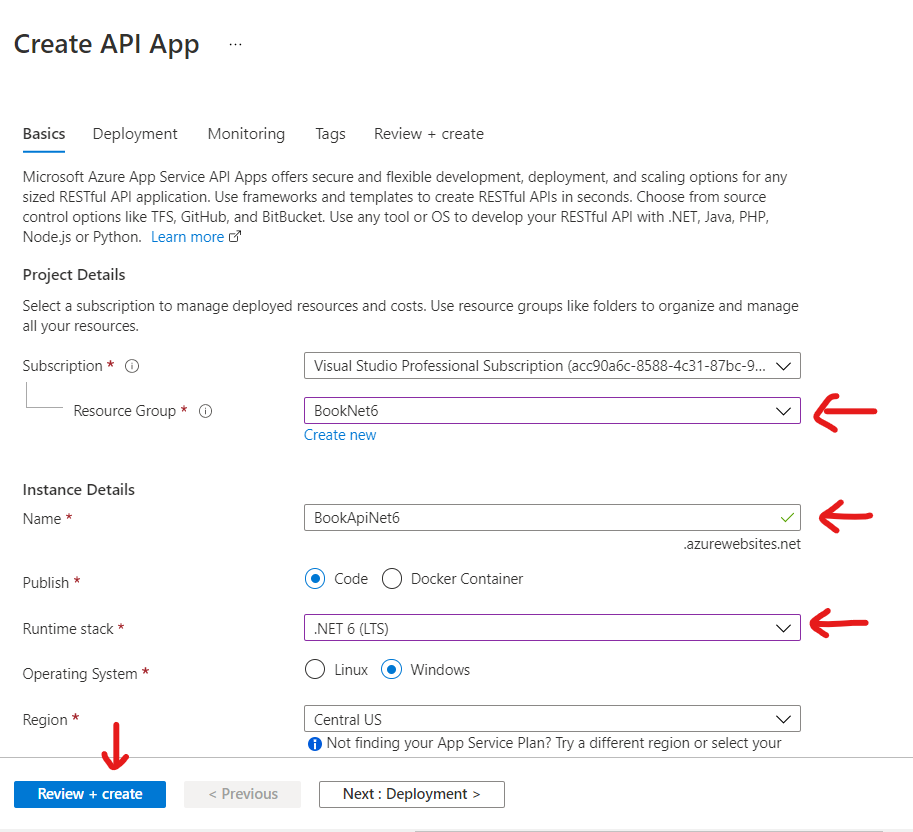Click the Resource Group info icon

(205, 410)
